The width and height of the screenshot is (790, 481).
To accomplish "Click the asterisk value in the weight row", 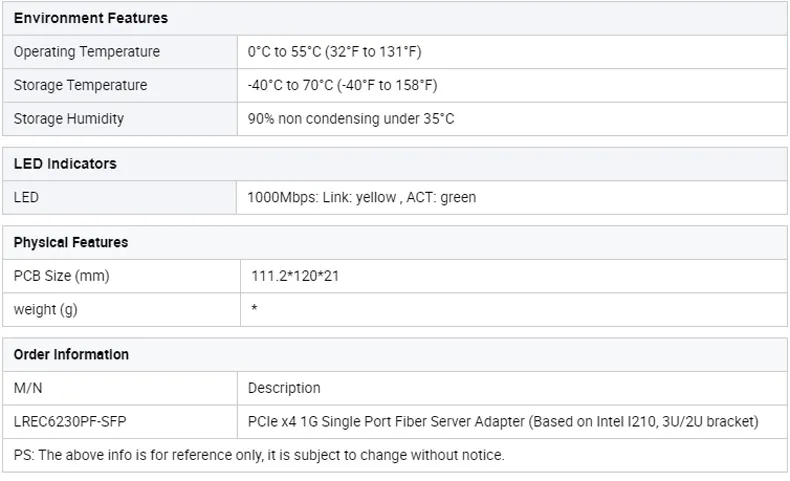I will (x=254, y=308).
